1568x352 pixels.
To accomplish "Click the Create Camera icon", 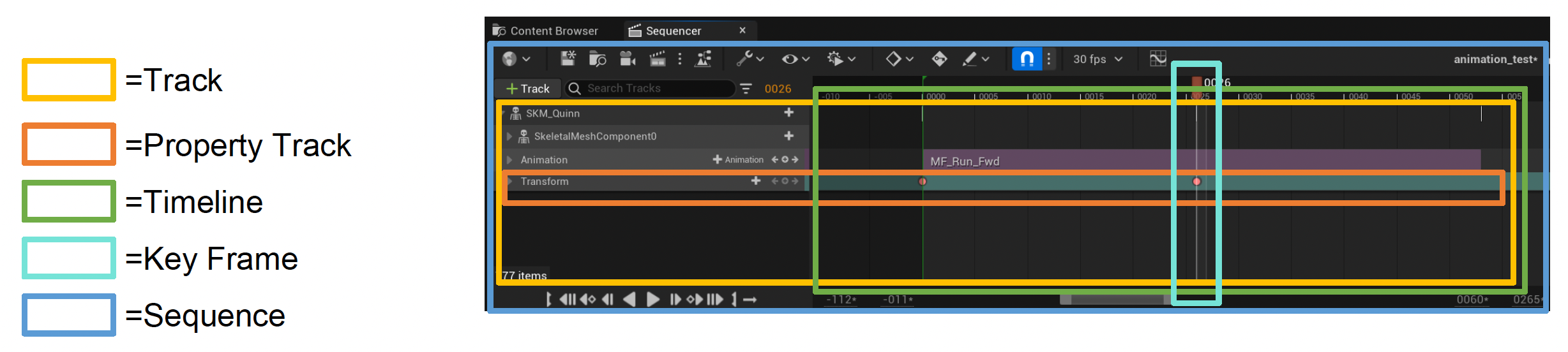I will click(628, 59).
